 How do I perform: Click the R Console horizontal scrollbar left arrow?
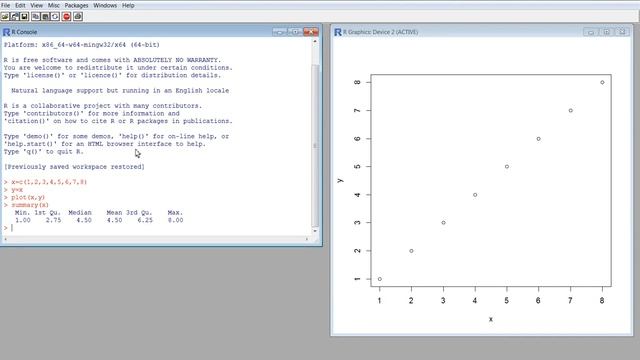point(5,239)
